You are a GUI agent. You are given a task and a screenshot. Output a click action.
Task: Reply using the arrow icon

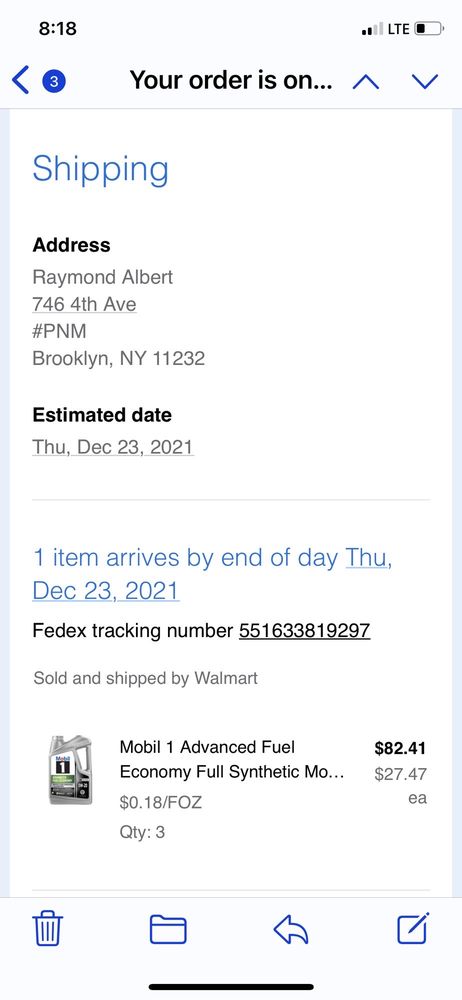[291, 929]
